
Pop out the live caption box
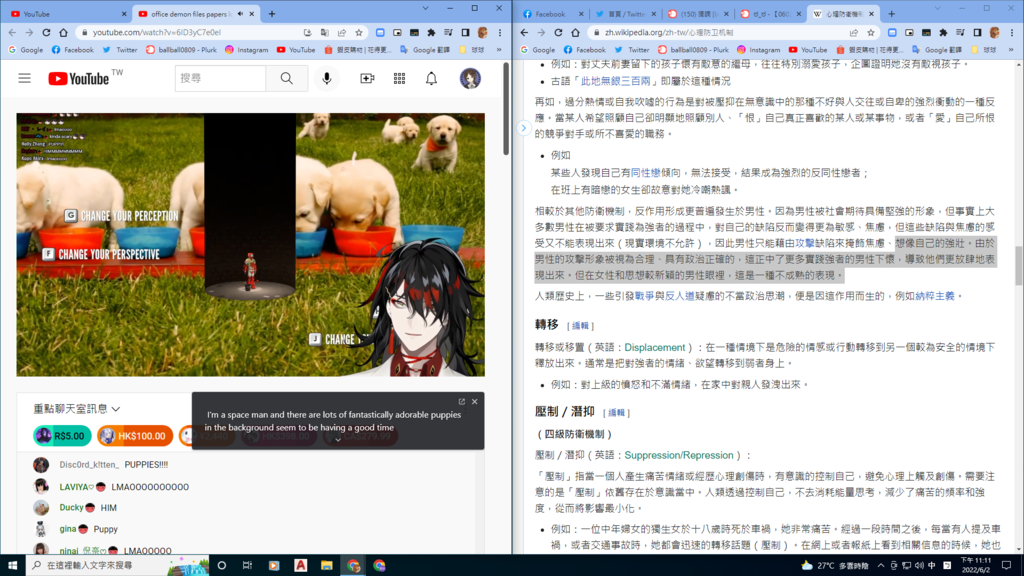tap(461, 402)
